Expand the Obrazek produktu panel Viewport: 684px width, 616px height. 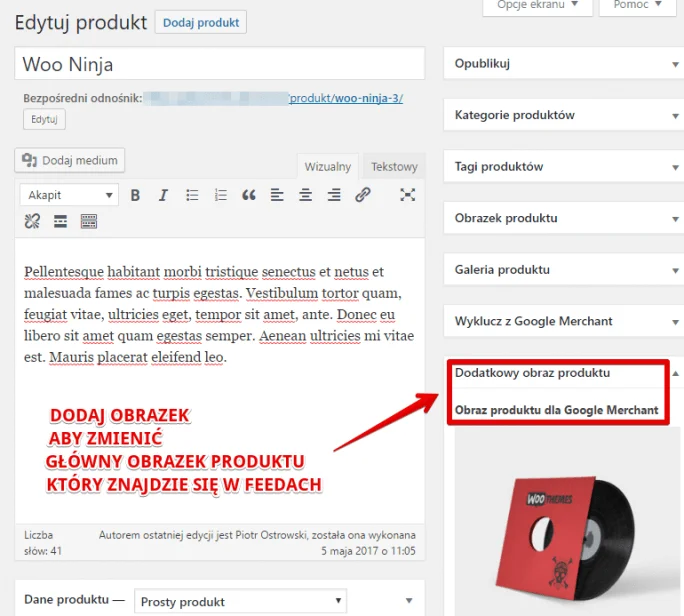(675, 219)
